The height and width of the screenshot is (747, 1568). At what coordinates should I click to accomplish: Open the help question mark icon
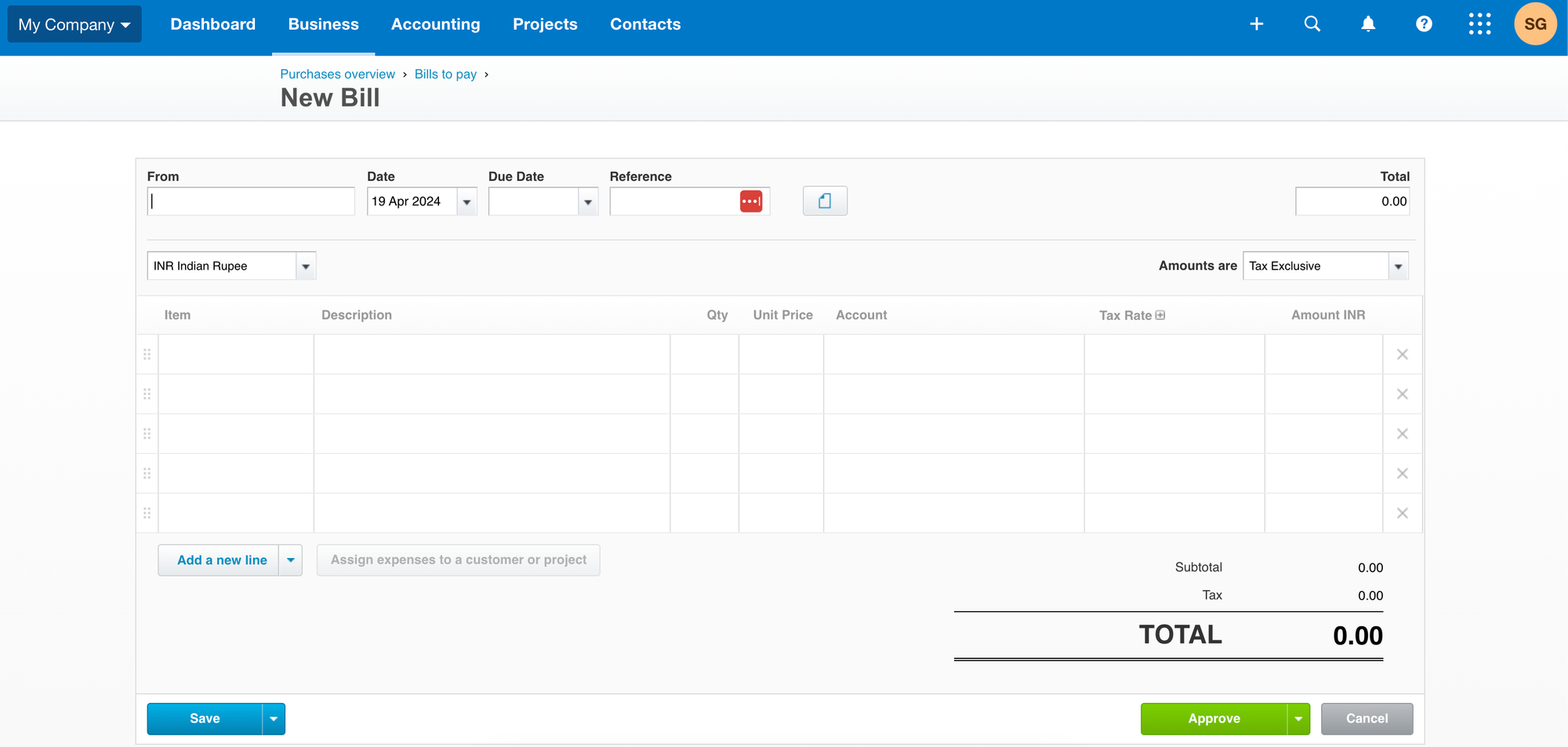(1424, 24)
